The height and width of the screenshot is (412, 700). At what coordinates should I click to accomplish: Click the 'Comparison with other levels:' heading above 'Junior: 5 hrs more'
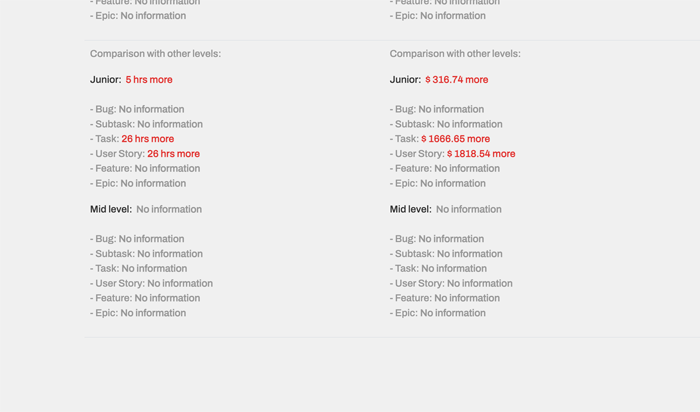click(x=155, y=54)
